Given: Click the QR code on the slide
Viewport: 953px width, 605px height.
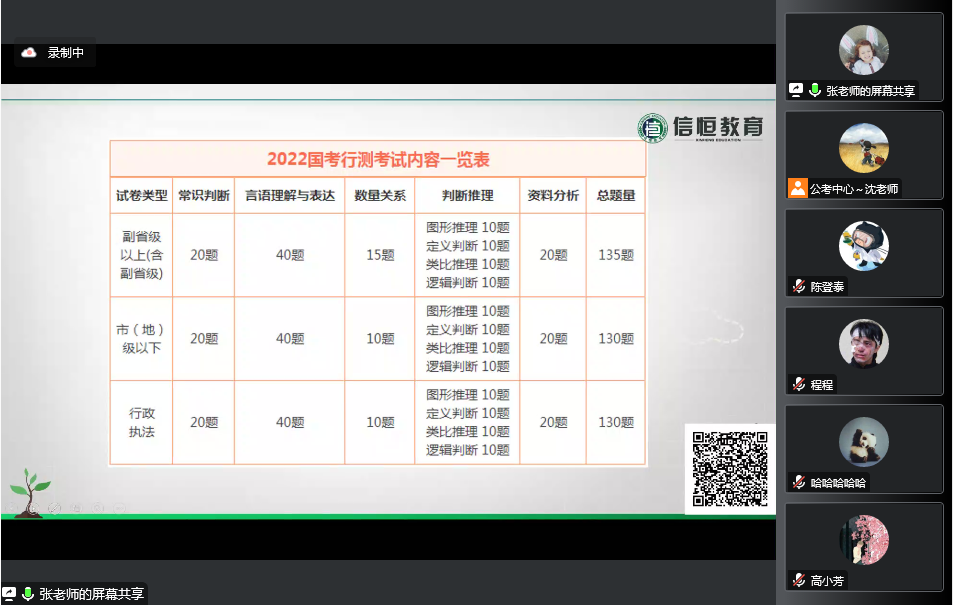Looking at the screenshot, I should [x=730, y=468].
